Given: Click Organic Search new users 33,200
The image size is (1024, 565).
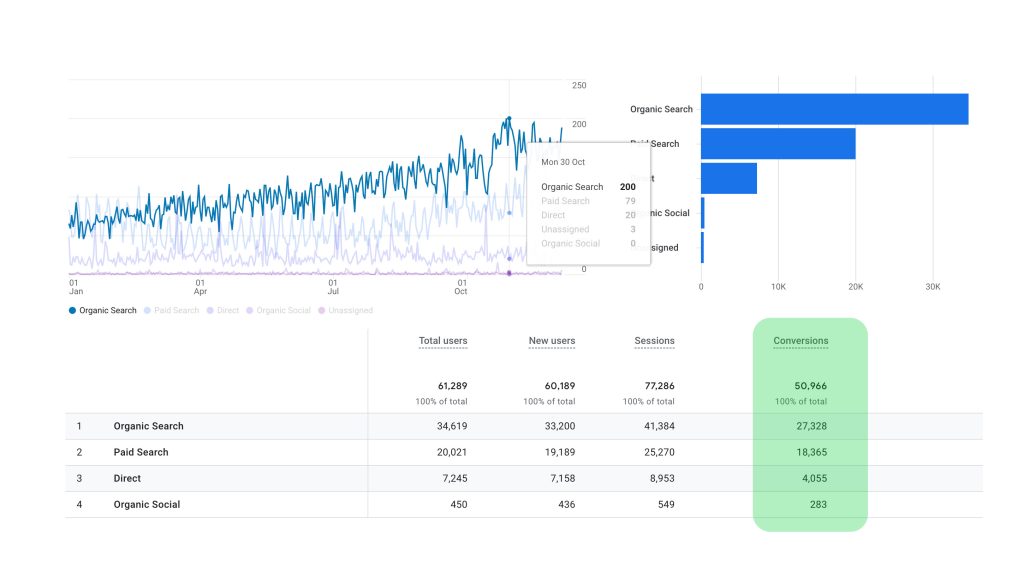Looking at the screenshot, I should click(560, 426).
